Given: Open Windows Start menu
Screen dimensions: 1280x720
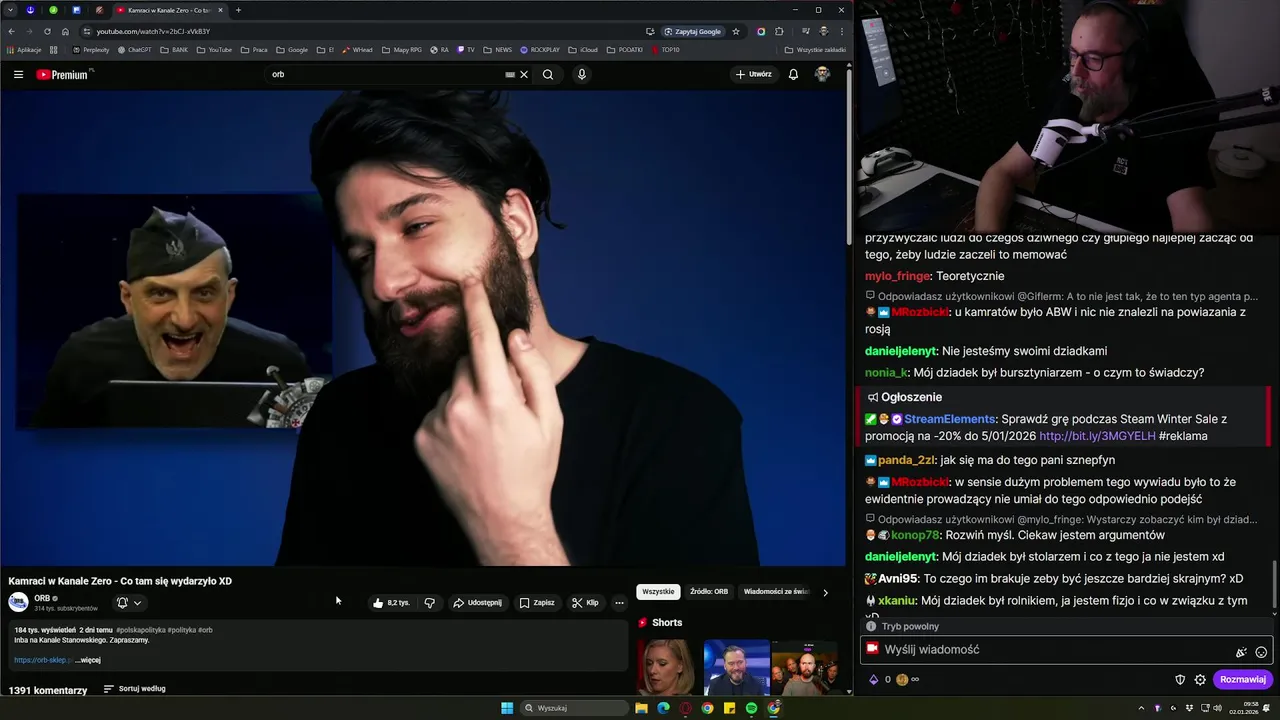Looking at the screenshot, I should (x=507, y=708).
